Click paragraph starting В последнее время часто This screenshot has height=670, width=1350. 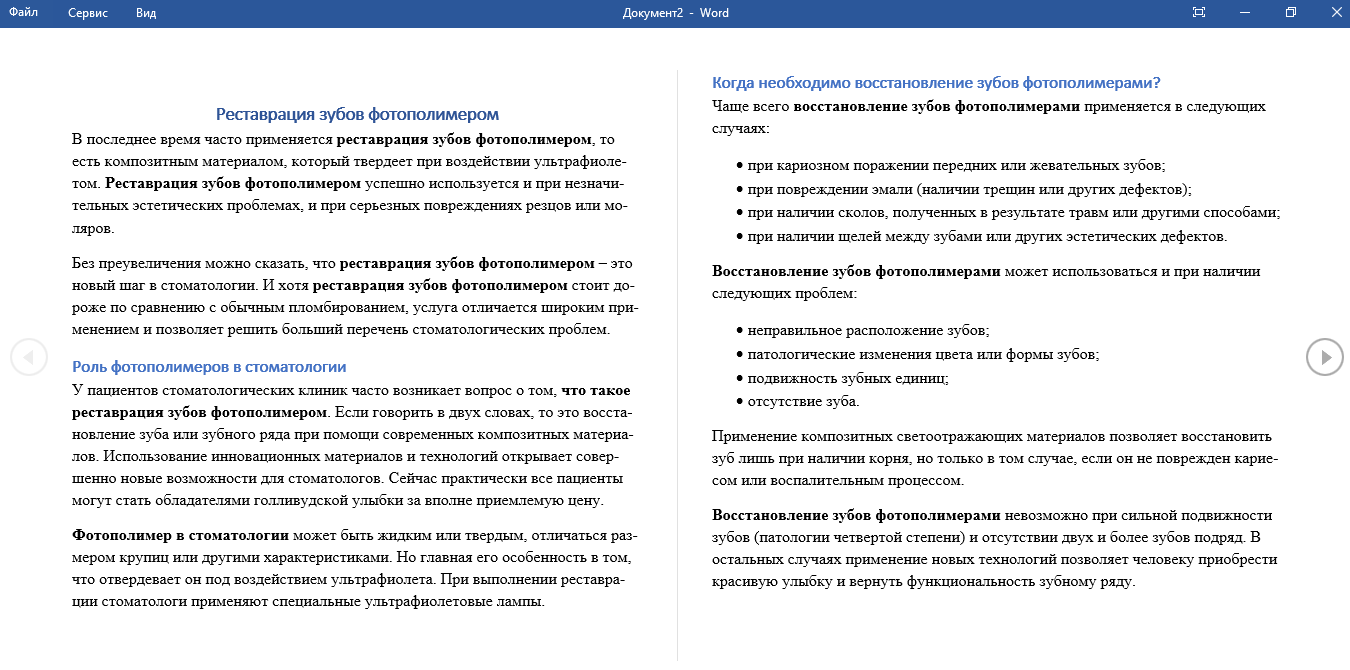(x=350, y=183)
